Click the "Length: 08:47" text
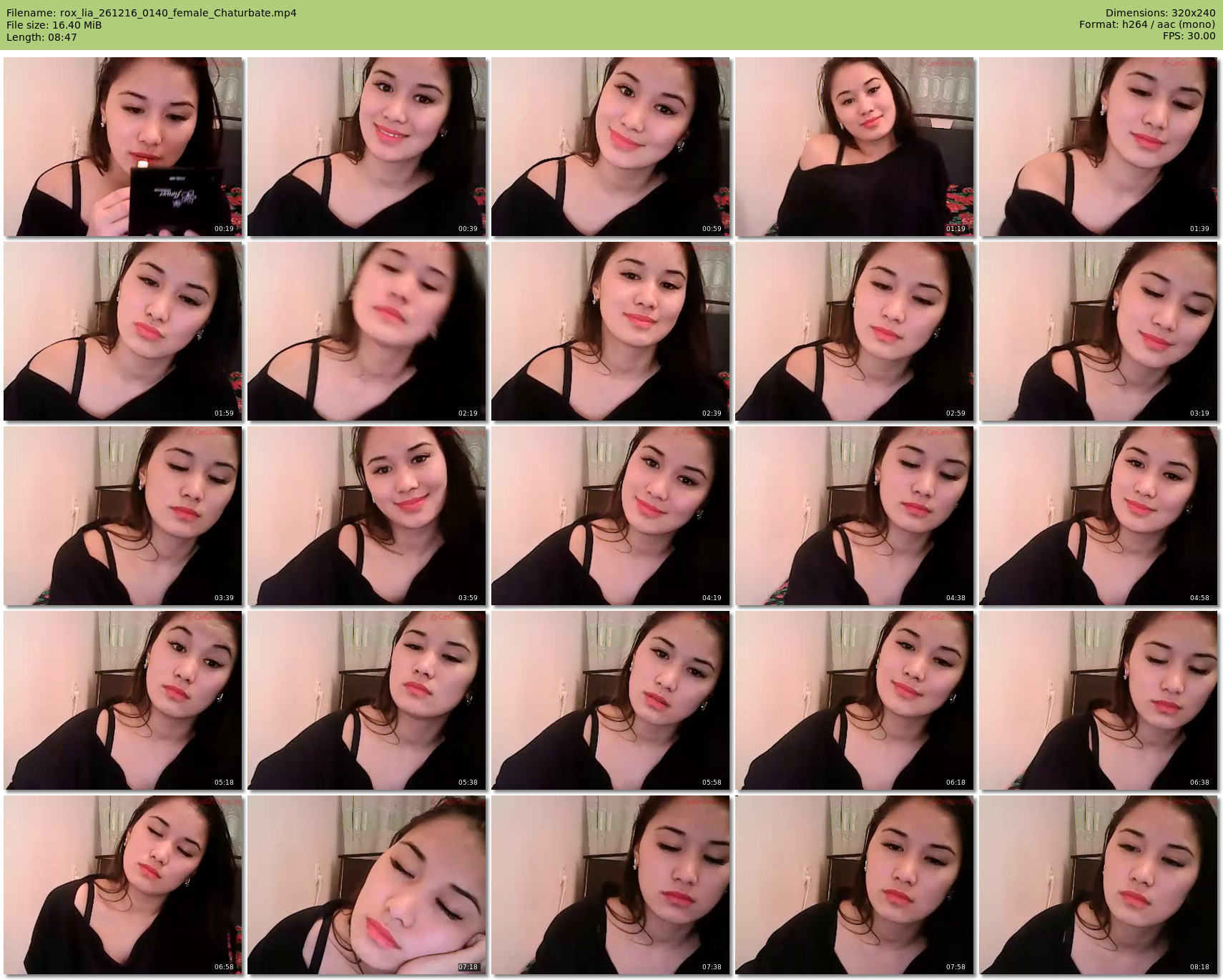Image resolution: width=1223 pixels, height=980 pixels. pyautogui.click(x=41, y=37)
